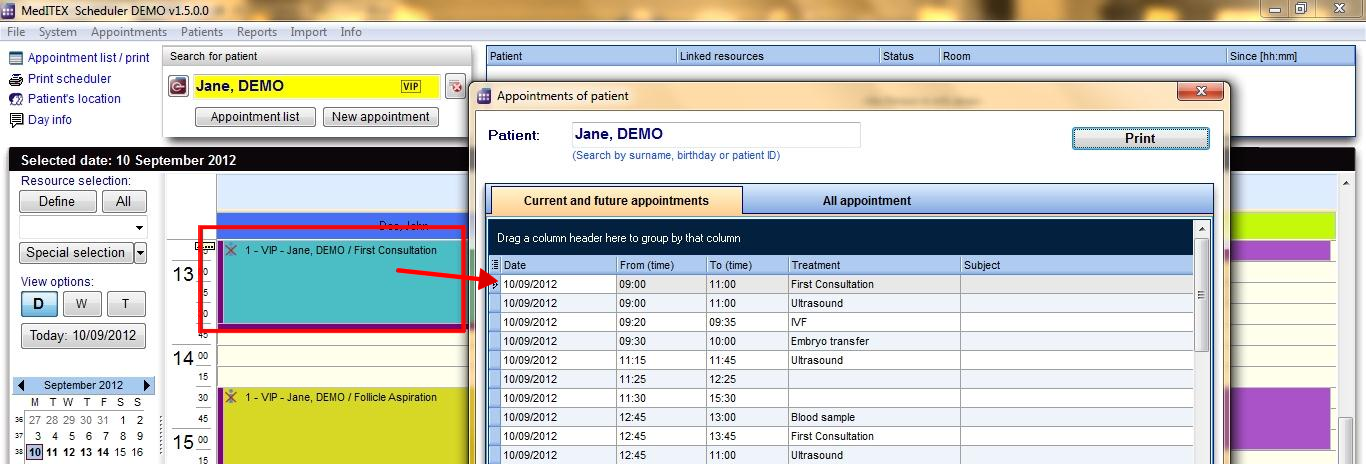
Task: Click the All resources button
Action: tap(123, 201)
